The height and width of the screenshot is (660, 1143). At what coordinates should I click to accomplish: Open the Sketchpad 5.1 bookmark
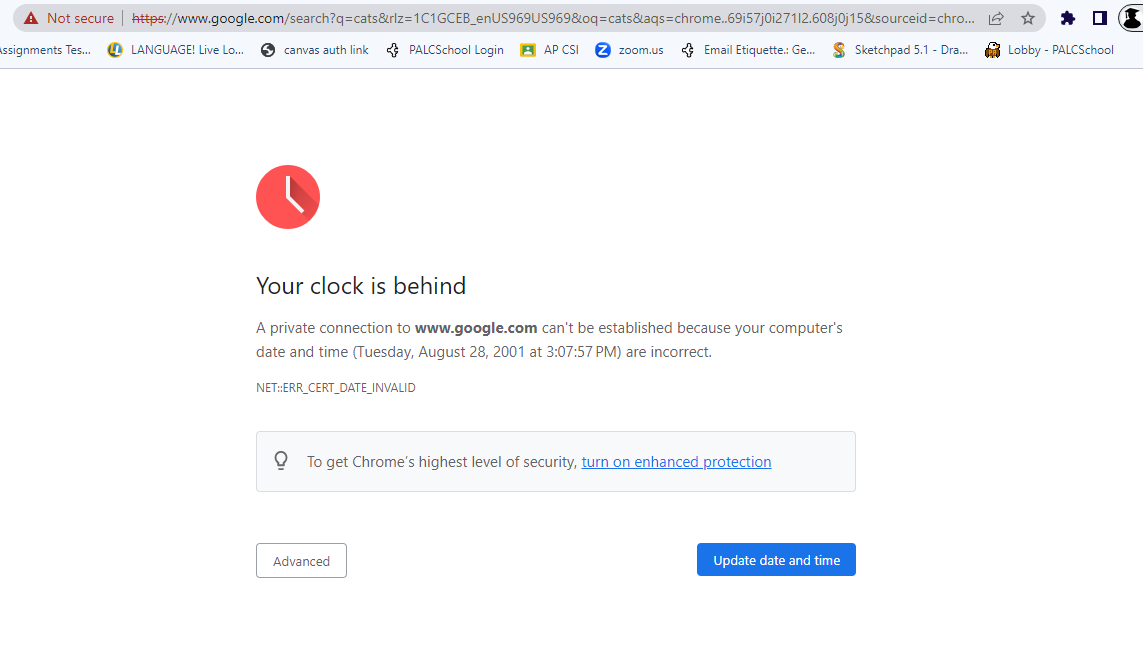900,50
